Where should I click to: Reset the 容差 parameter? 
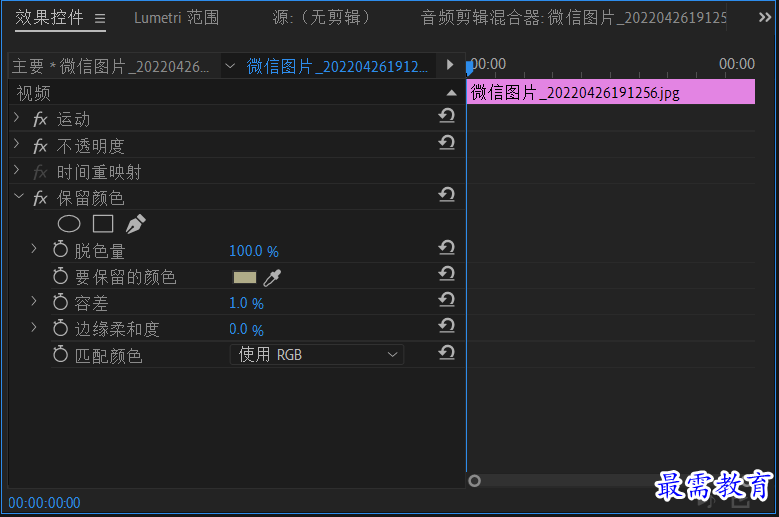(x=447, y=299)
